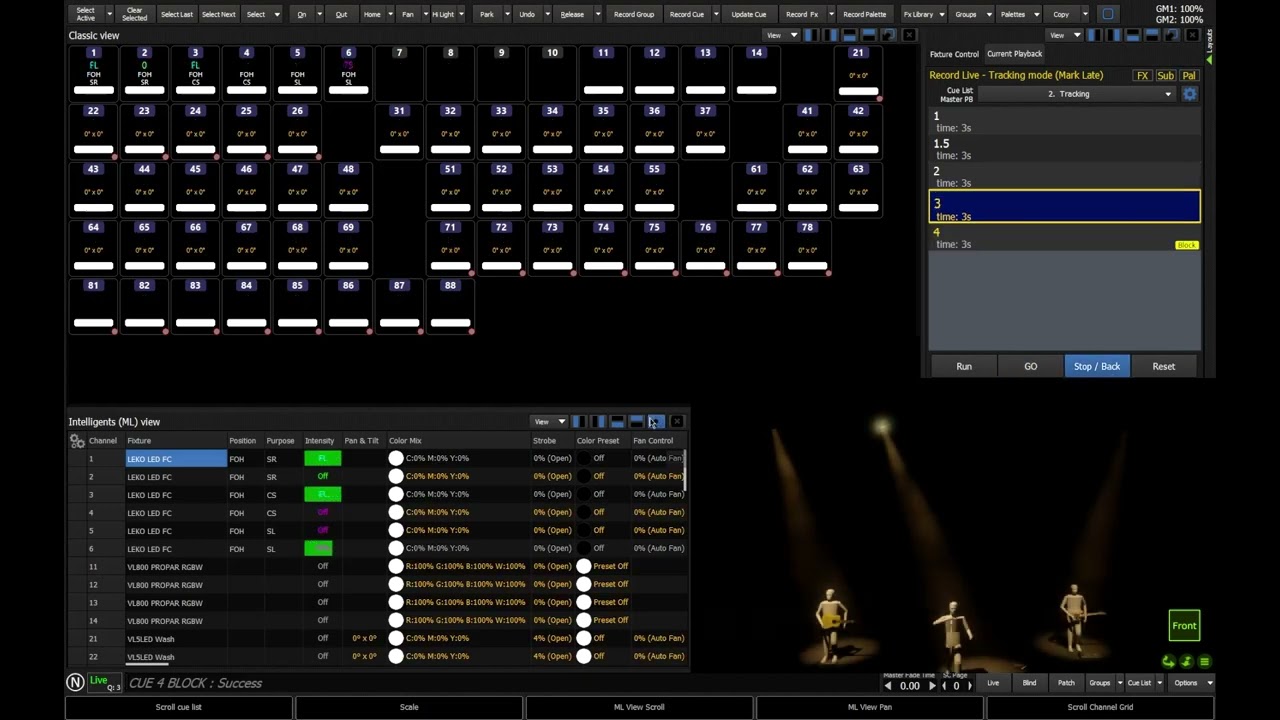Increase Master Fade Time with right arrow
Screen dimensions: 1280x720
[932, 686]
